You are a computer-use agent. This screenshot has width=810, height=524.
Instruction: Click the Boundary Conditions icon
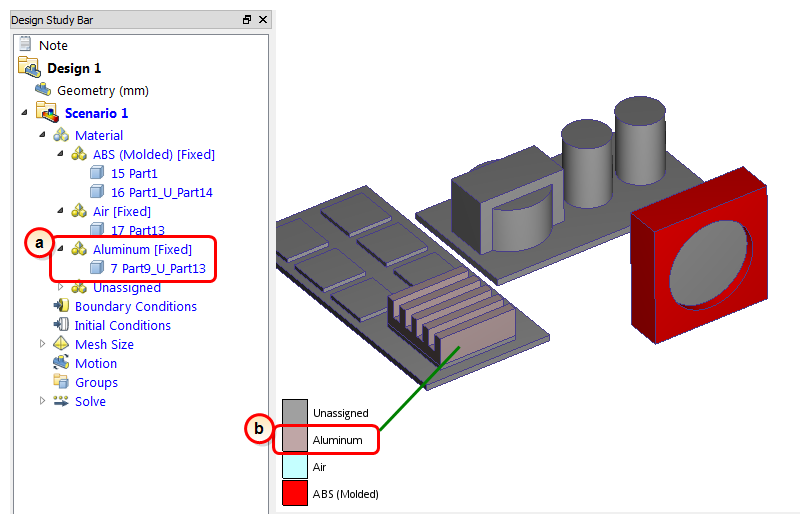coord(61,305)
